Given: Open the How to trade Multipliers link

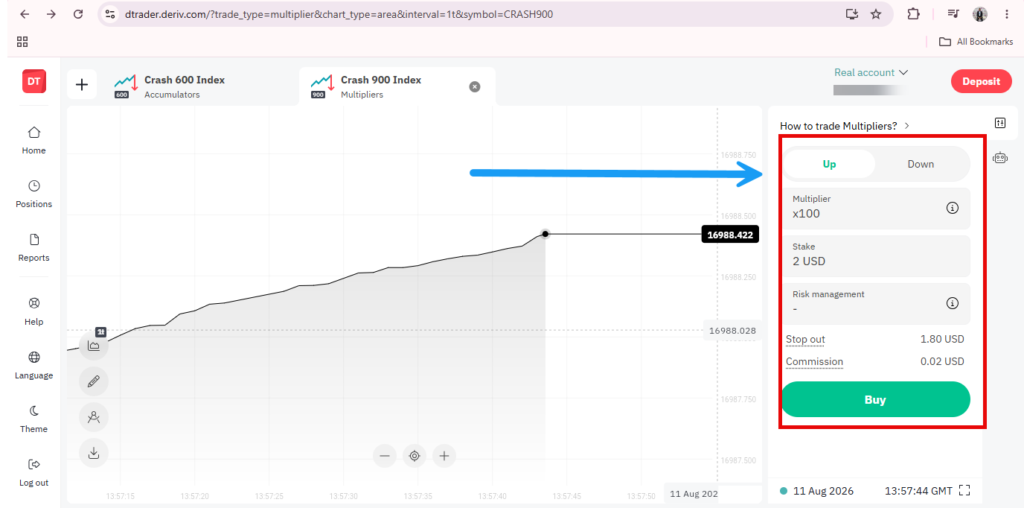Looking at the screenshot, I should [844, 126].
